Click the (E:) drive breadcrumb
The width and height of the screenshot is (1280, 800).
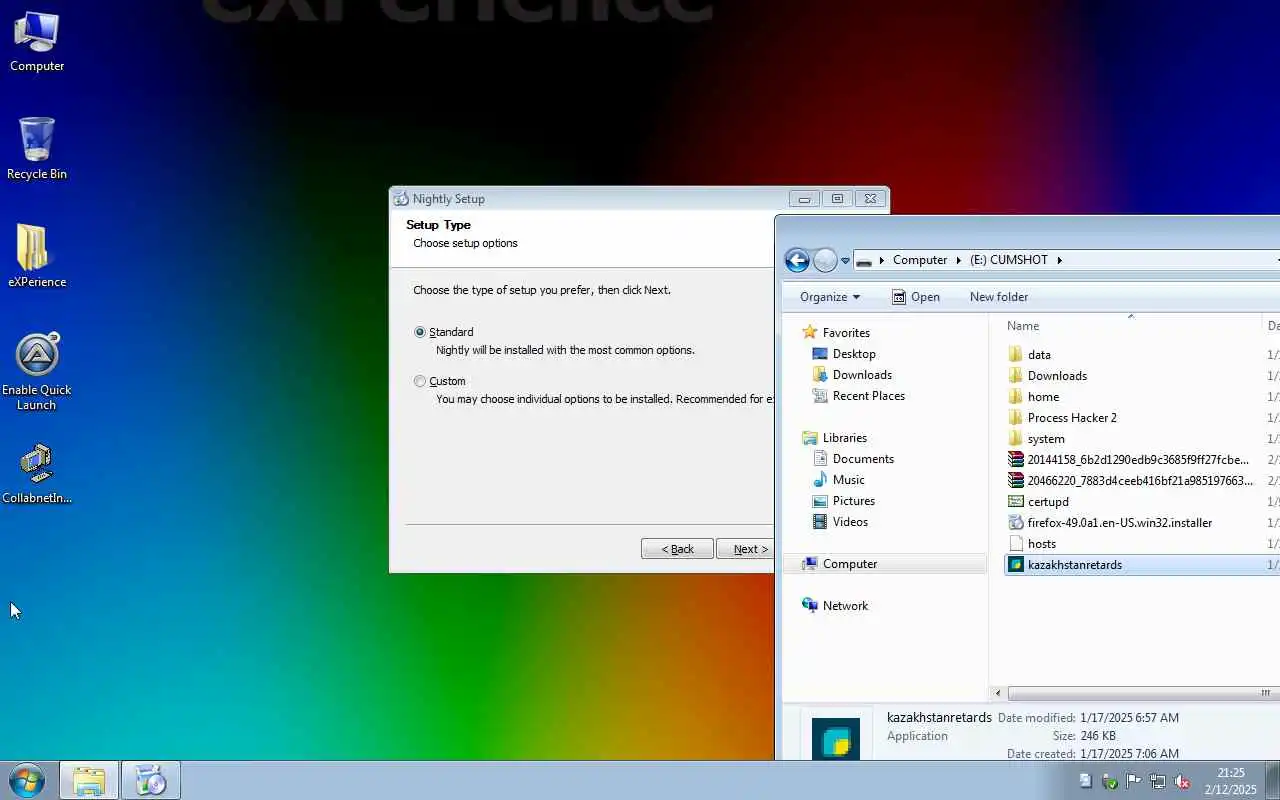1009,260
